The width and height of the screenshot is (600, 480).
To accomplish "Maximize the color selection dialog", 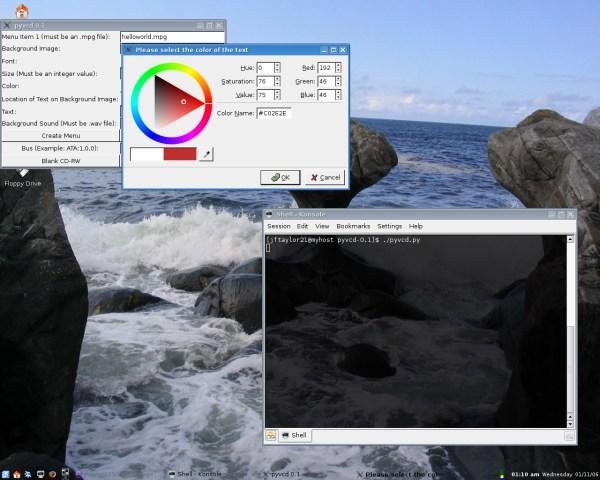I will tap(333, 50).
